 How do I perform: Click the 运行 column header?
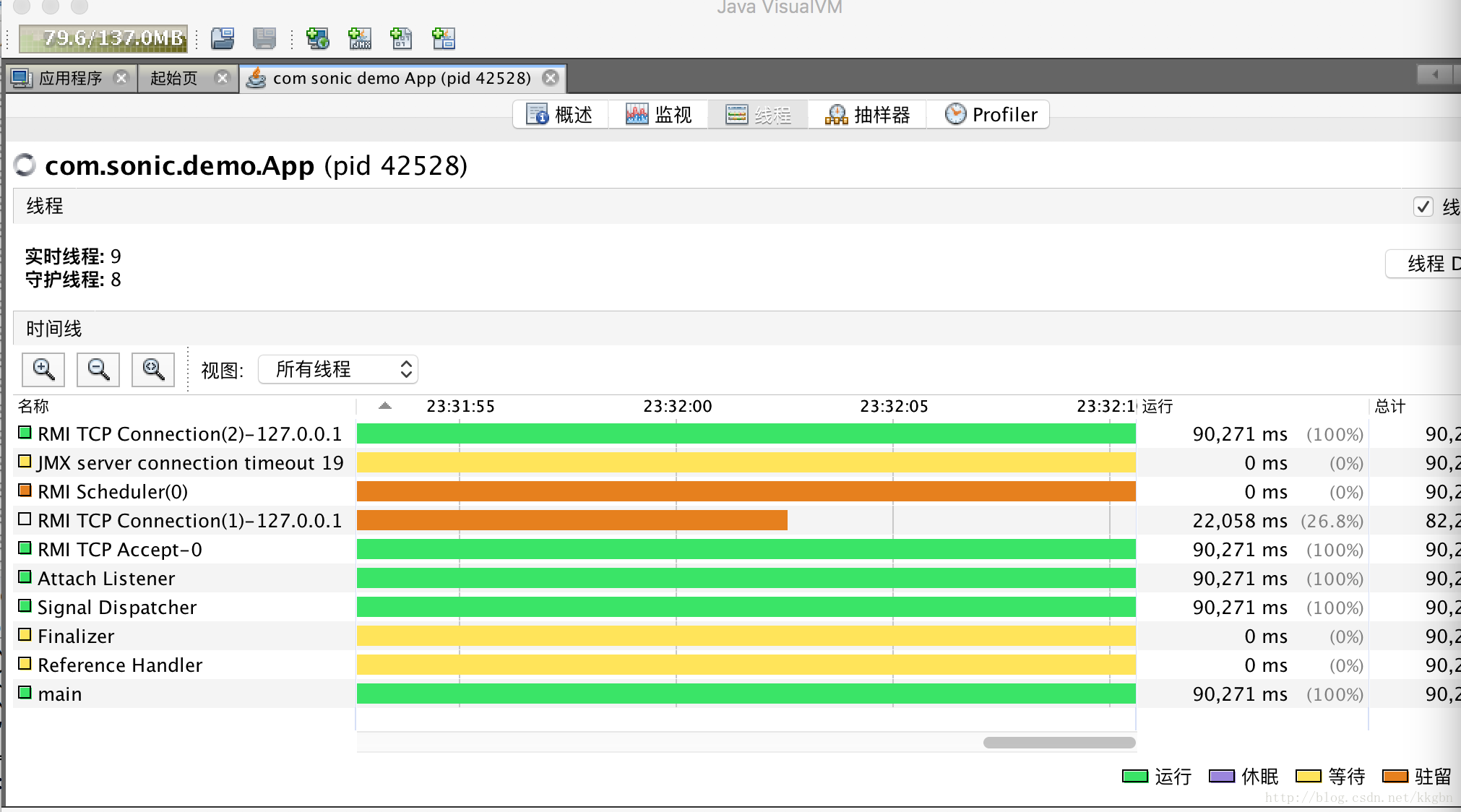point(1253,406)
